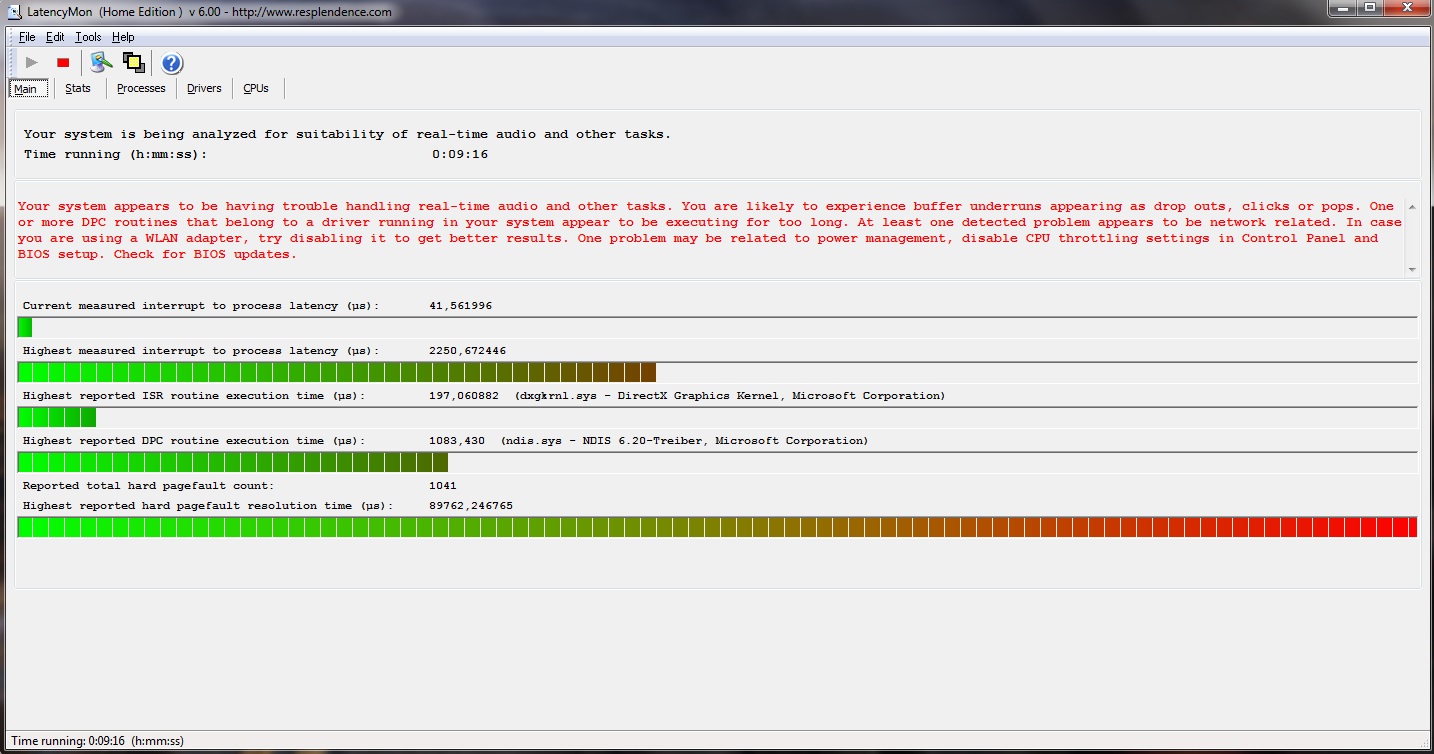Click the highest interrupt to process latency bar
Screen dimensions: 1434x754
click(717, 372)
